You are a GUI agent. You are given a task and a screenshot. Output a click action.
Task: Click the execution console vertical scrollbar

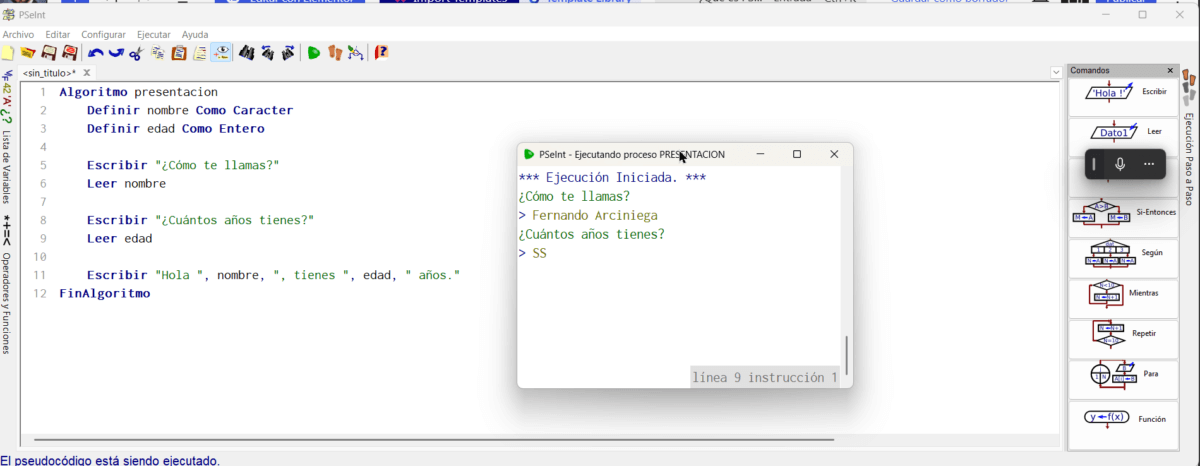[x=847, y=355]
